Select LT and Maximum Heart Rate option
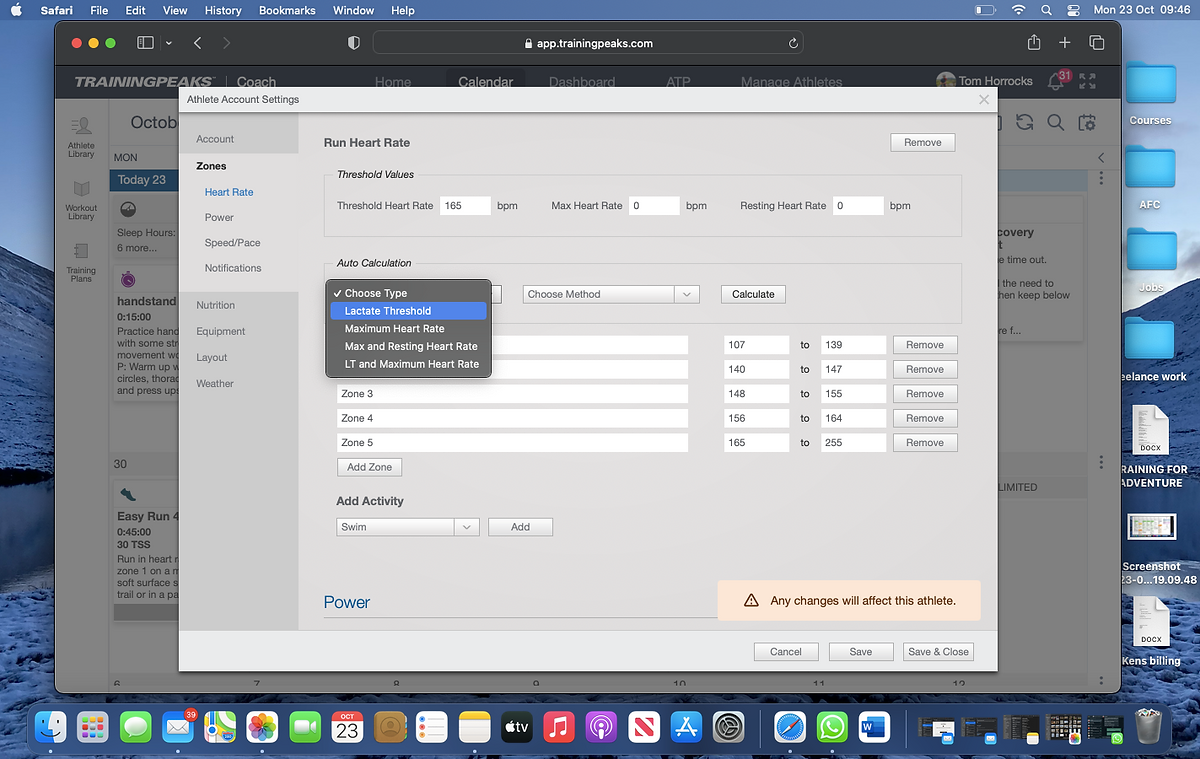This screenshot has height=759, width=1200. pos(411,364)
